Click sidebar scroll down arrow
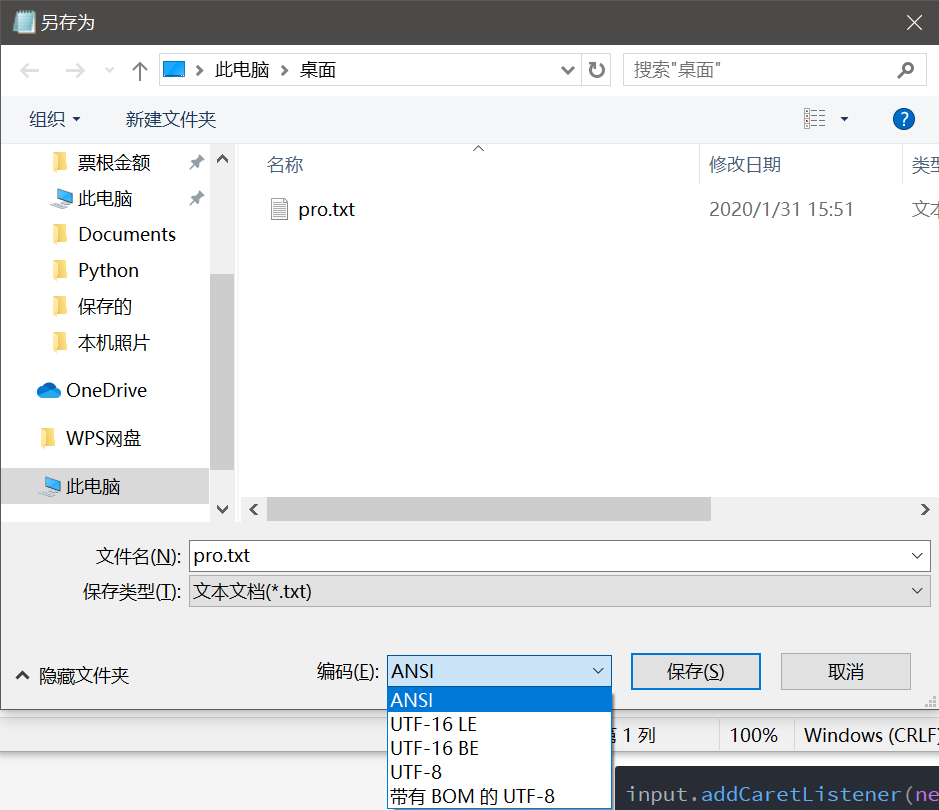 point(222,509)
